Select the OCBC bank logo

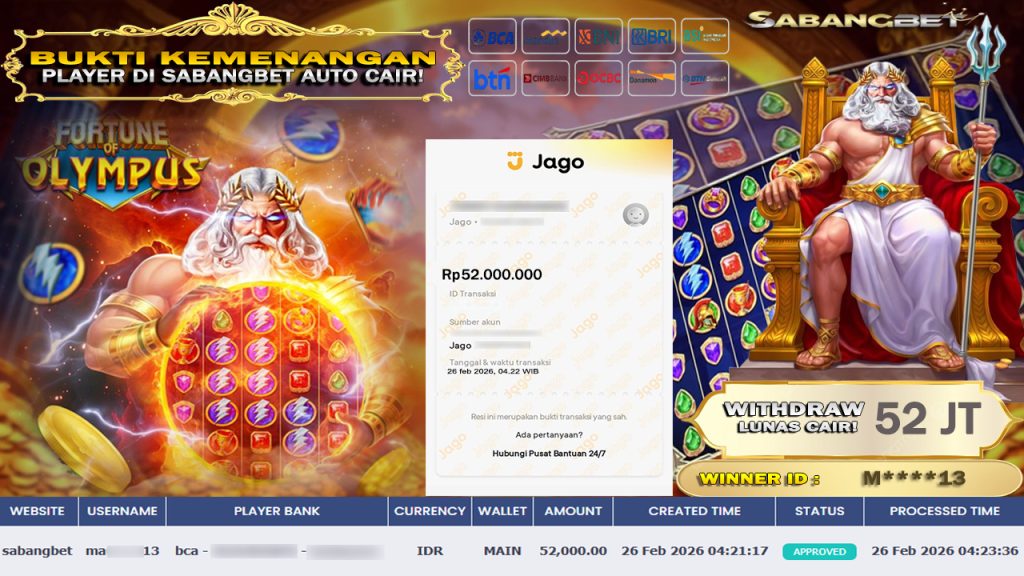point(598,78)
